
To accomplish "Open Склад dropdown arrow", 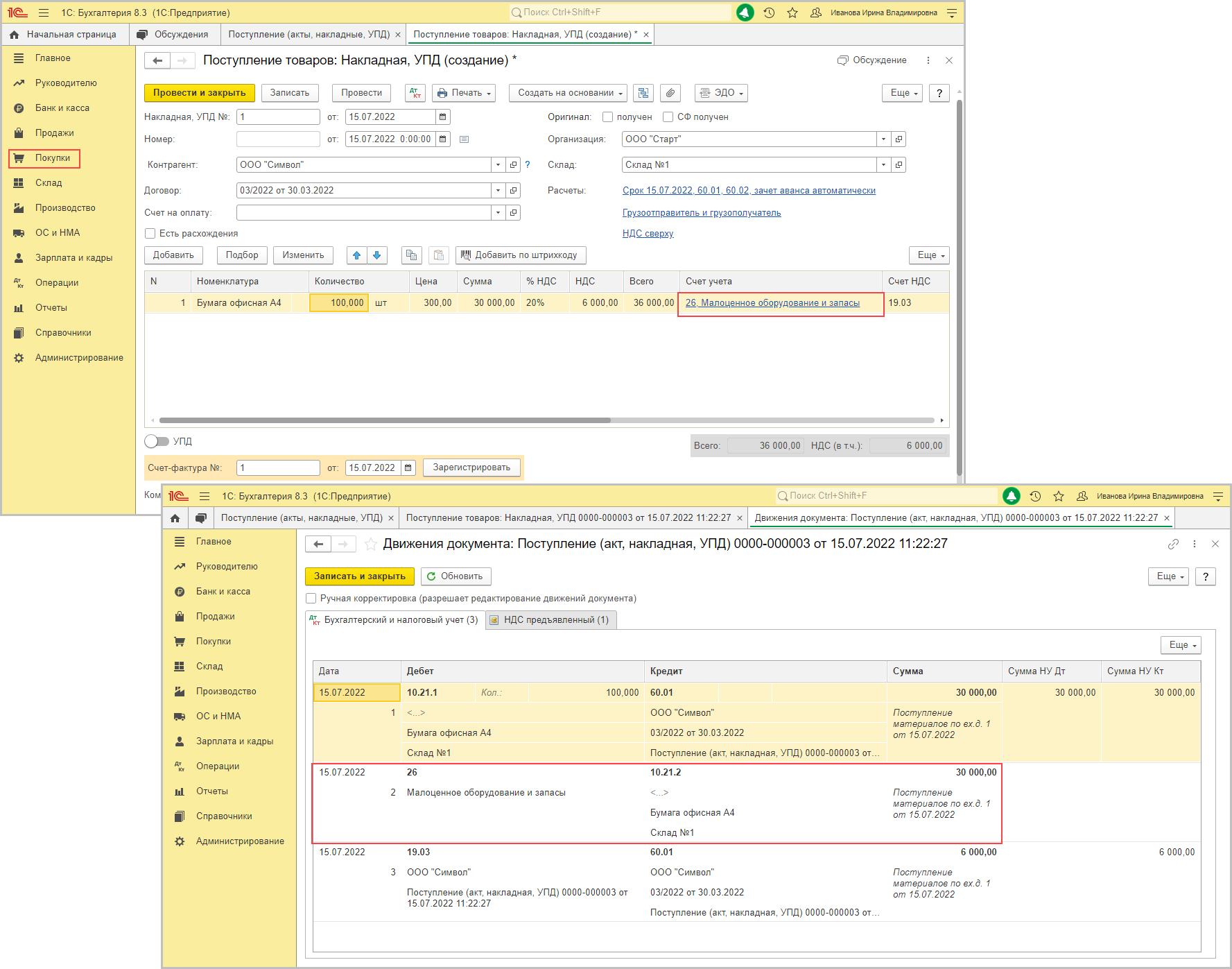I will pyautogui.click(x=883, y=165).
